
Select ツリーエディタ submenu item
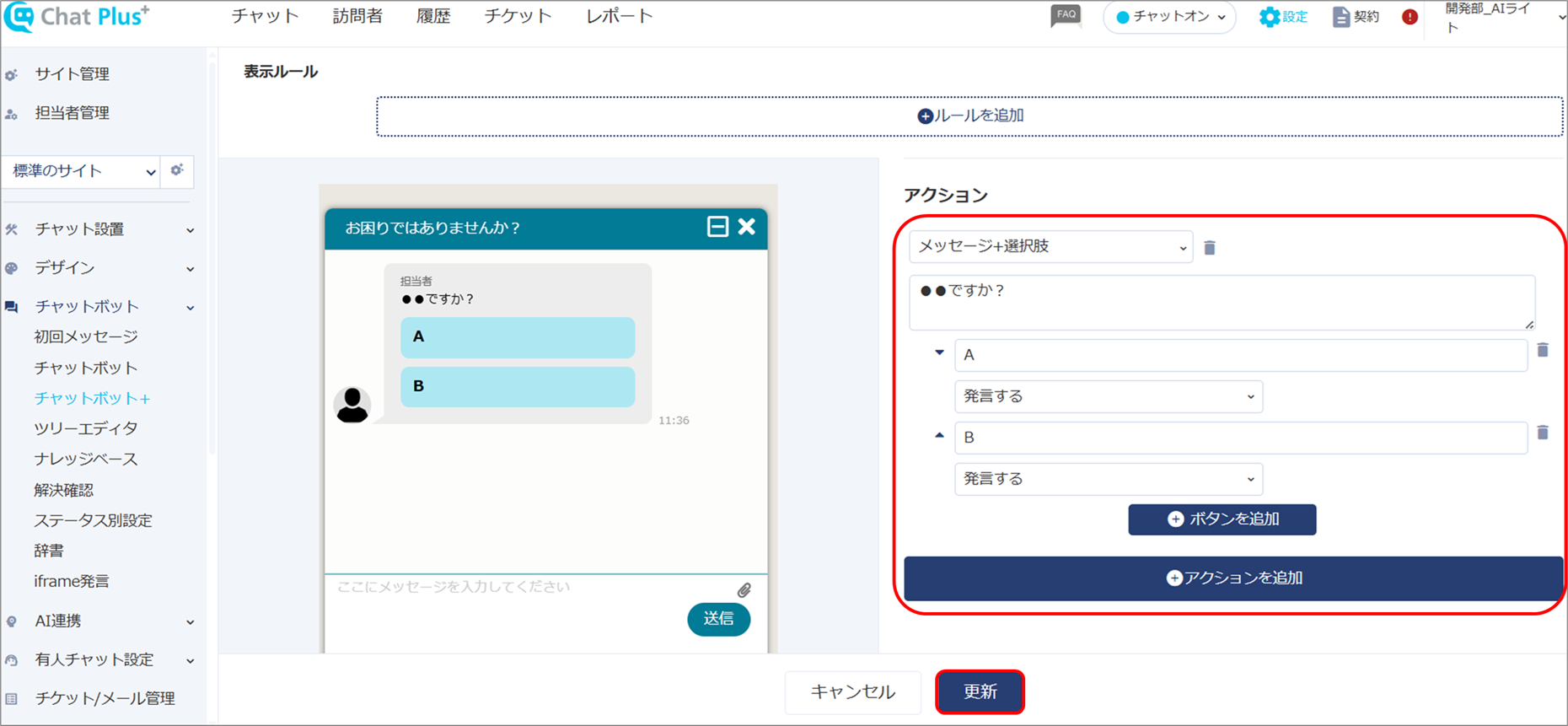[86, 428]
